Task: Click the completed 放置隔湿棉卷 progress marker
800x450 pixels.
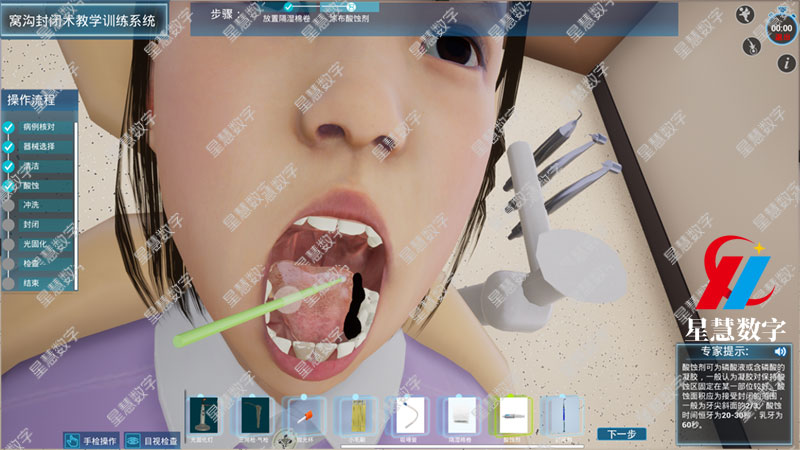Action: click(289, 7)
